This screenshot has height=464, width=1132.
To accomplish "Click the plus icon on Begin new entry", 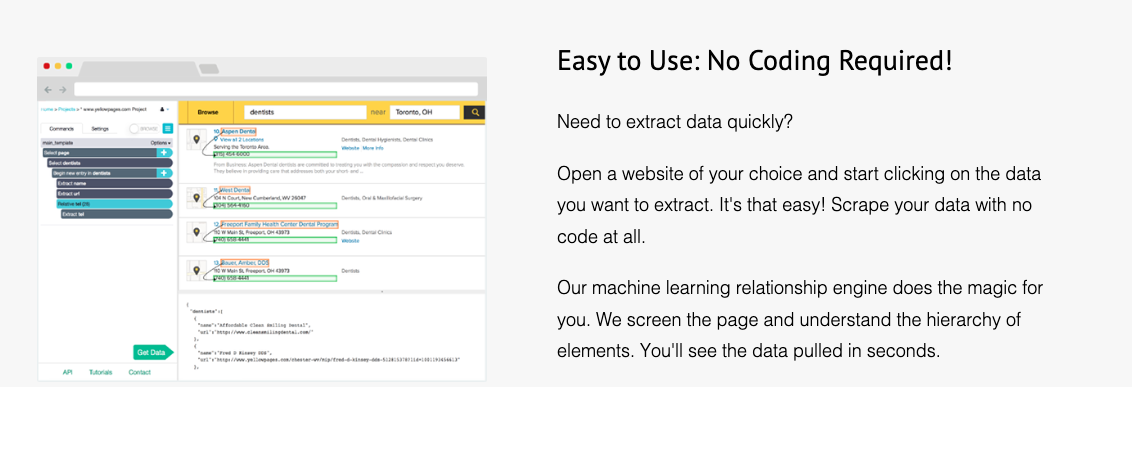I will [x=163, y=173].
